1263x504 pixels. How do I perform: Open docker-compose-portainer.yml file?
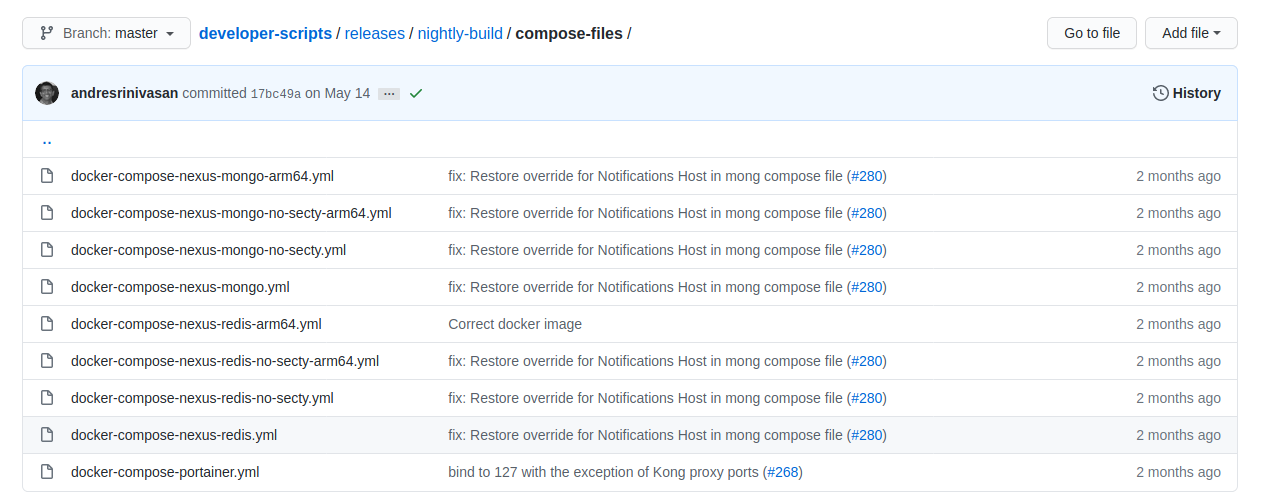165,472
